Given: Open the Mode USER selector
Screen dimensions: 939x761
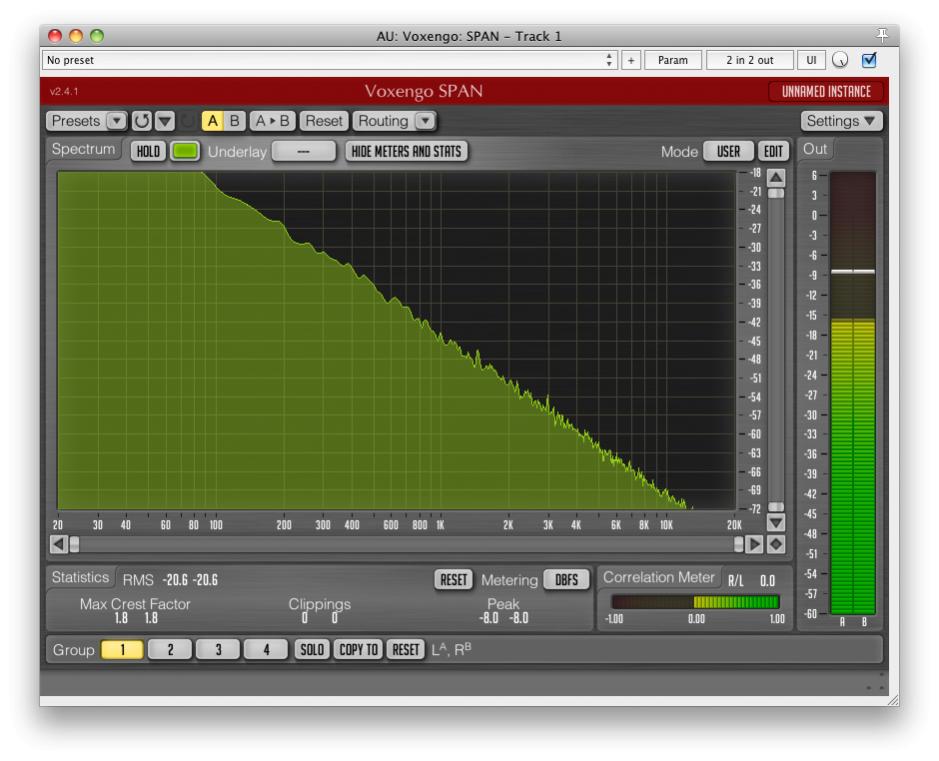Looking at the screenshot, I should coord(728,151).
